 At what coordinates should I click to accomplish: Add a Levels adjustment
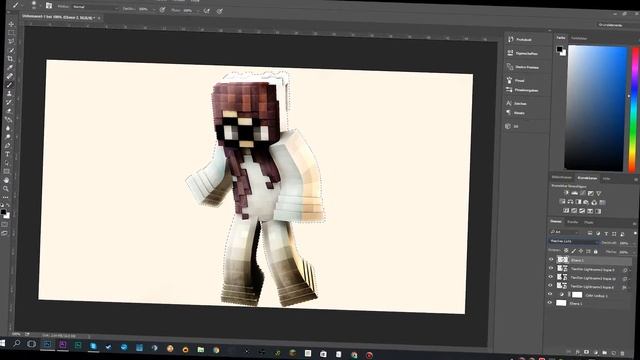click(x=575, y=193)
